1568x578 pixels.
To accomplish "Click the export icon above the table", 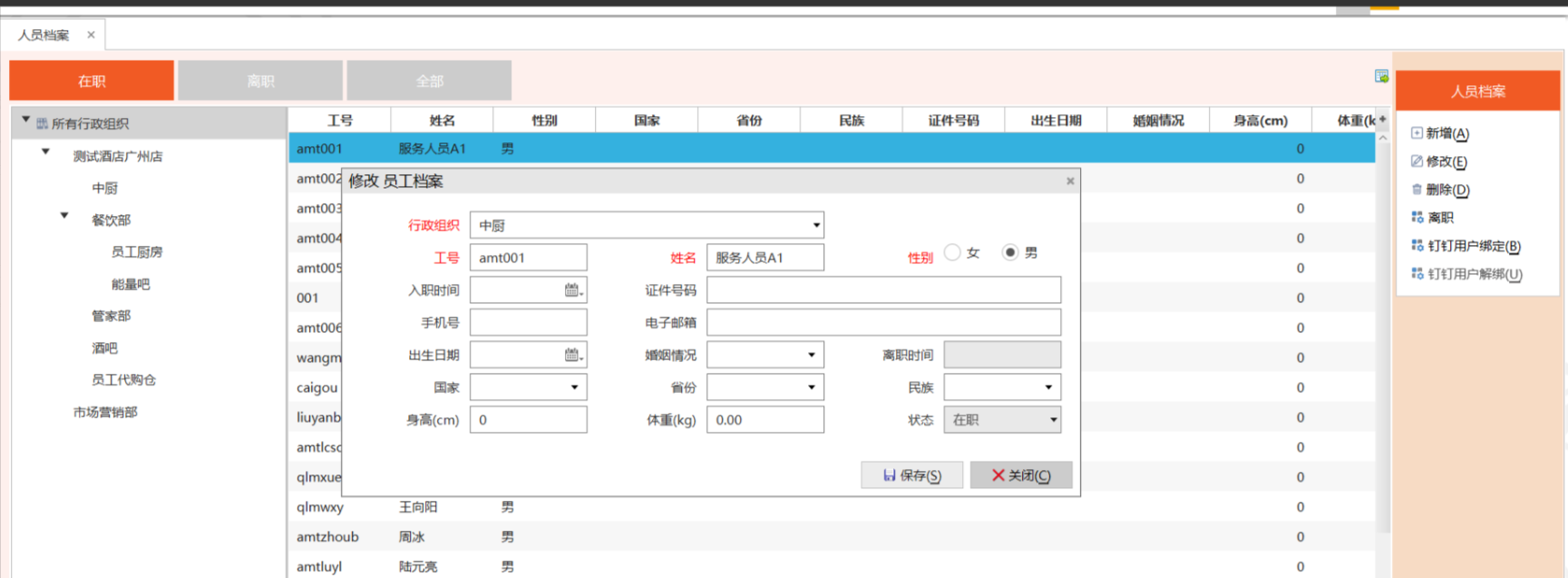I will tap(1381, 76).
